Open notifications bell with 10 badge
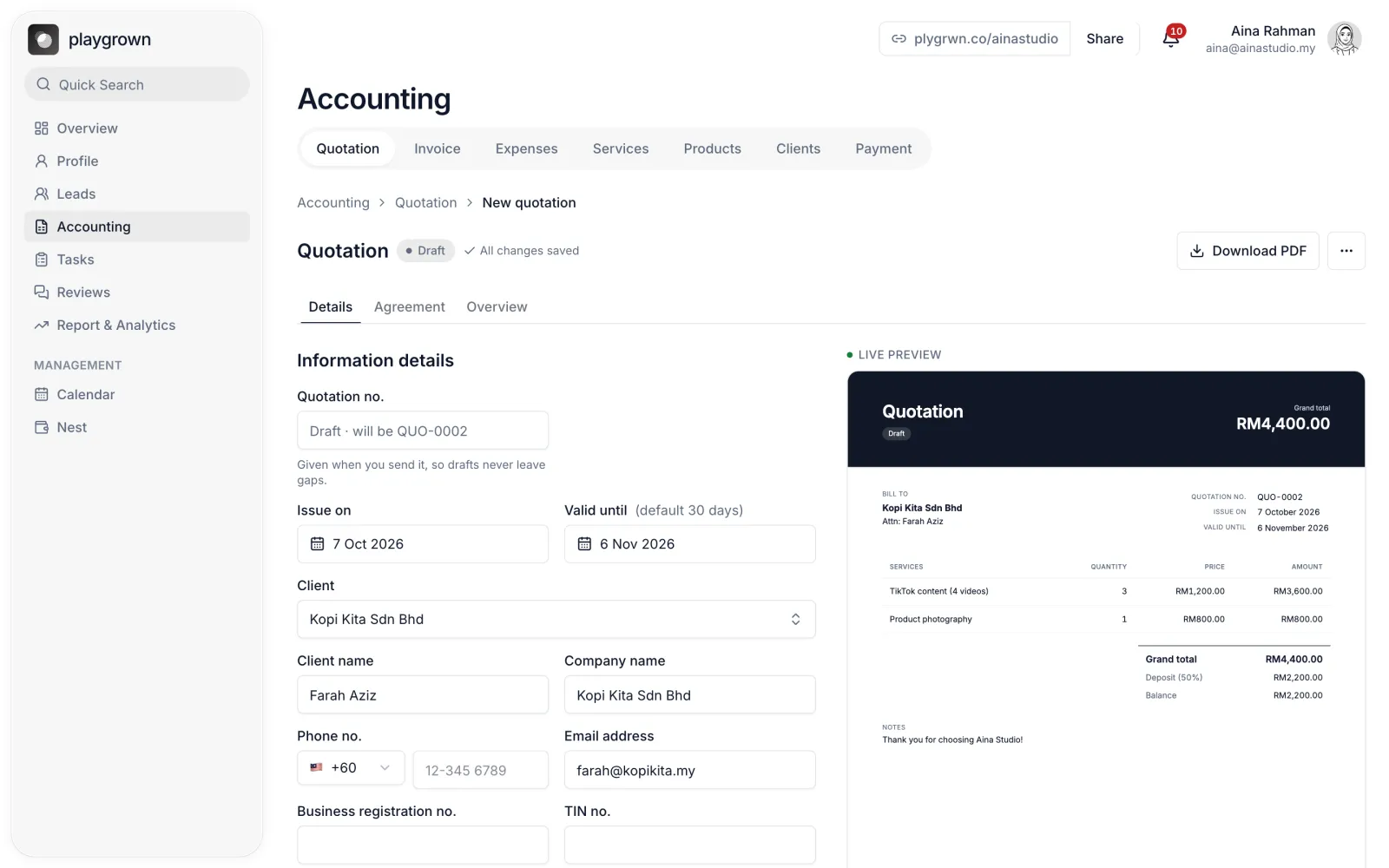 [x=1171, y=38]
